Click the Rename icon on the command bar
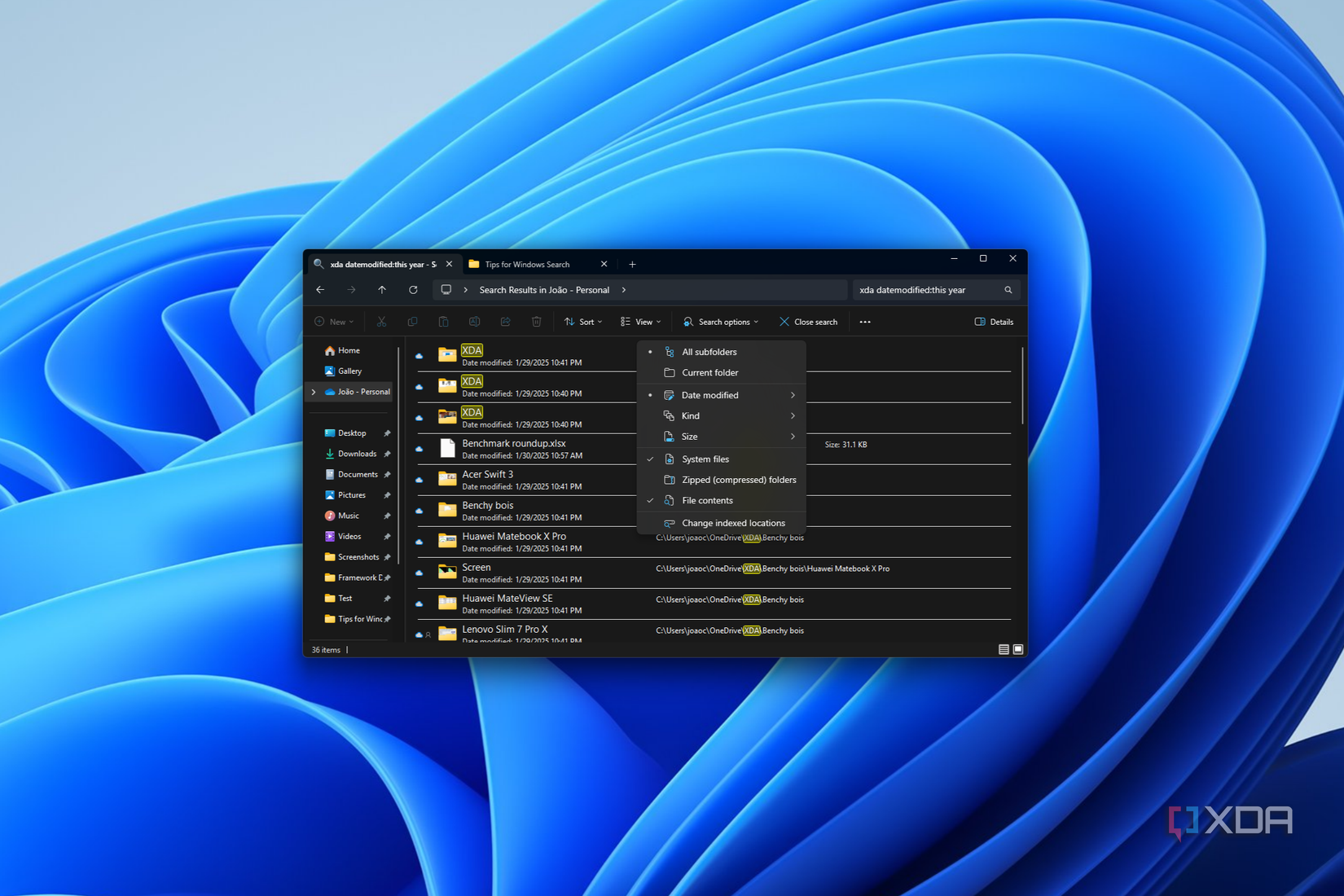 [474, 321]
